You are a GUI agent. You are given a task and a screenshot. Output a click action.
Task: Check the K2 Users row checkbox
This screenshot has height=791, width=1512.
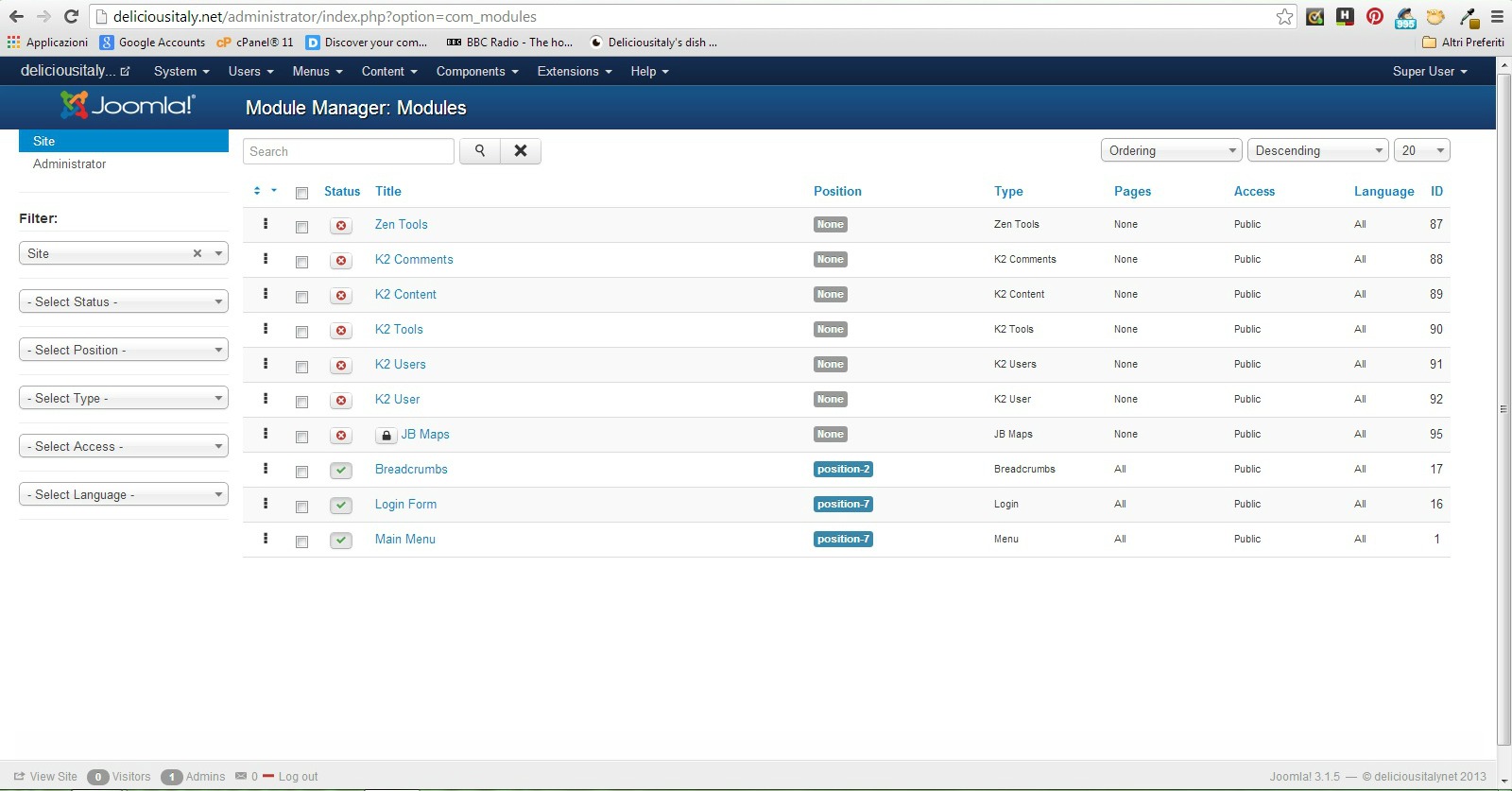coord(302,367)
